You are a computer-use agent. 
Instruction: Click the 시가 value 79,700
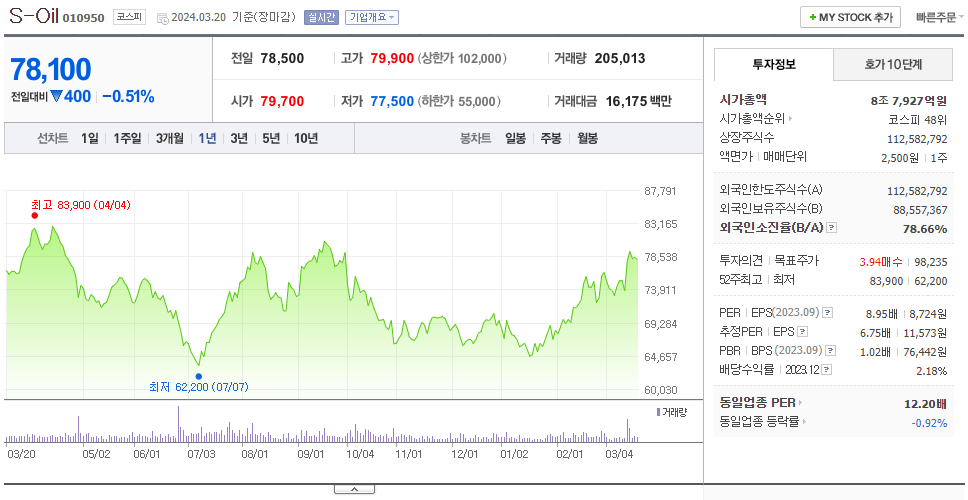point(282,101)
